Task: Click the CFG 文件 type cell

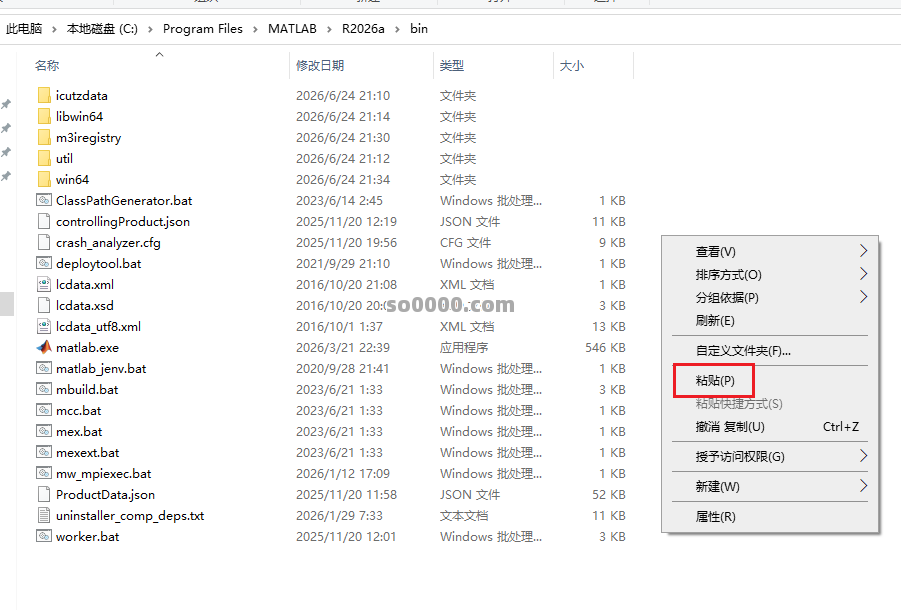Action: (465, 242)
